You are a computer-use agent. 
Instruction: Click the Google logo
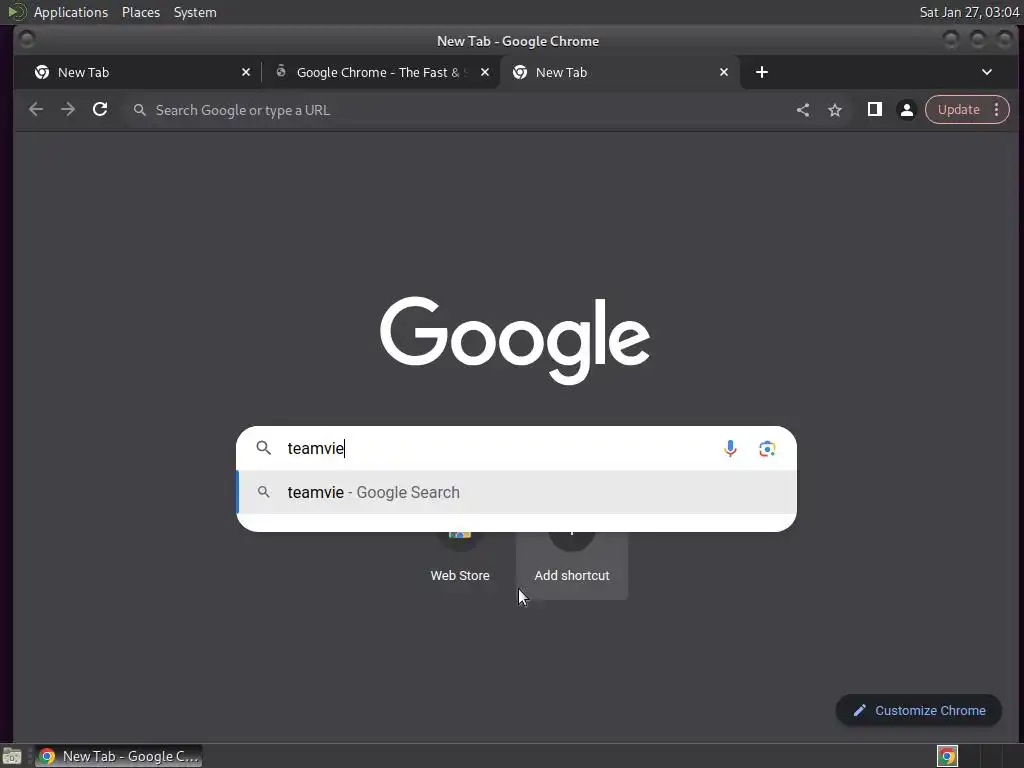515,340
